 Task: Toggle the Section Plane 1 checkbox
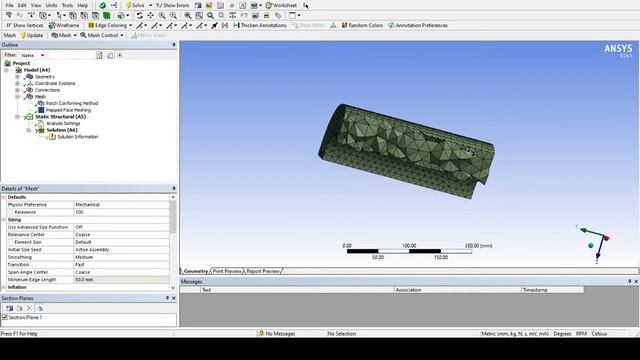tap(5, 317)
